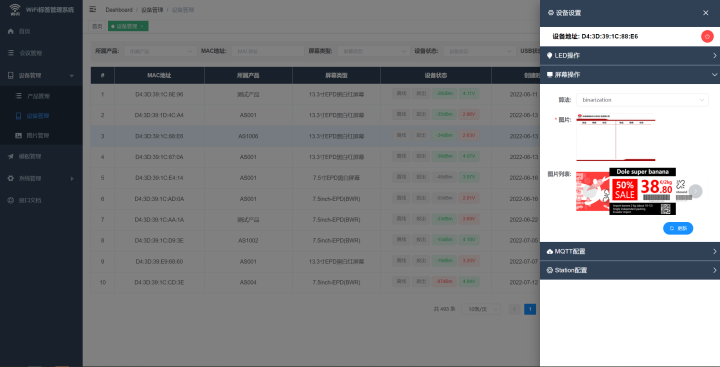Click the 屏幕操作 monitor icon
The width and height of the screenshot is (720, 367).
click(x=550, y=74)
